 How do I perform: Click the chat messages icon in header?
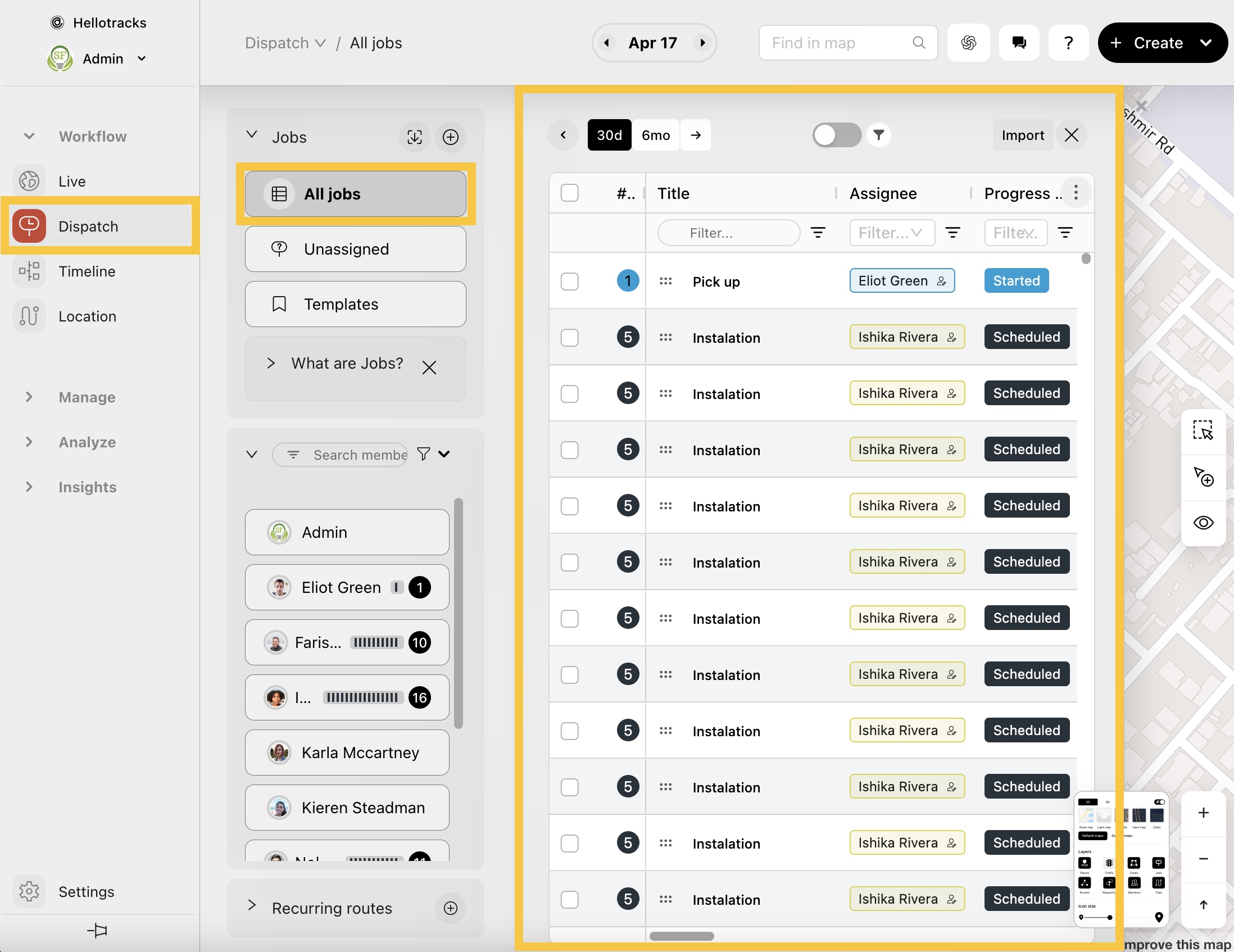click(x=1019, y=43)
